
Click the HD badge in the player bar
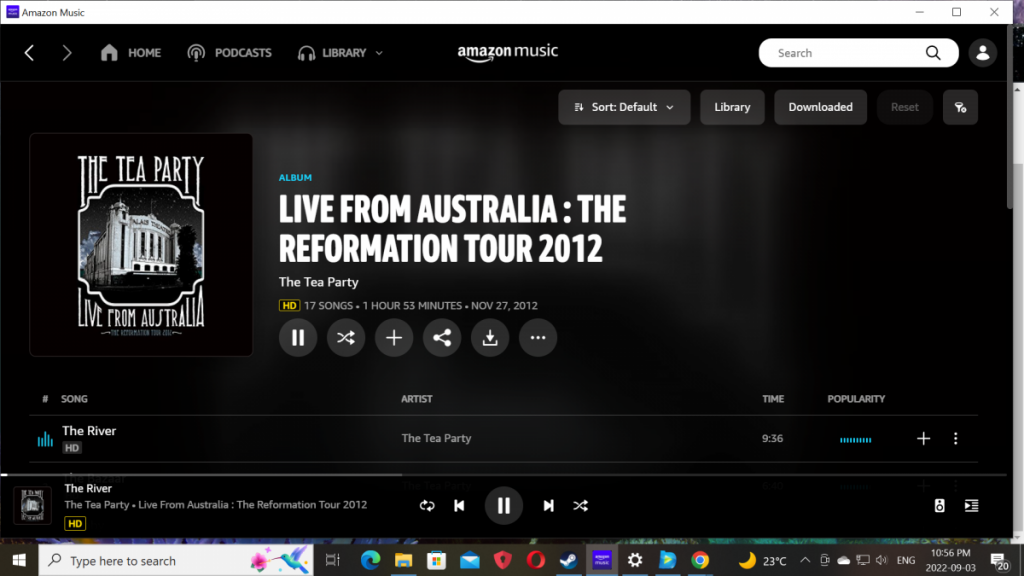coord(75,524)
